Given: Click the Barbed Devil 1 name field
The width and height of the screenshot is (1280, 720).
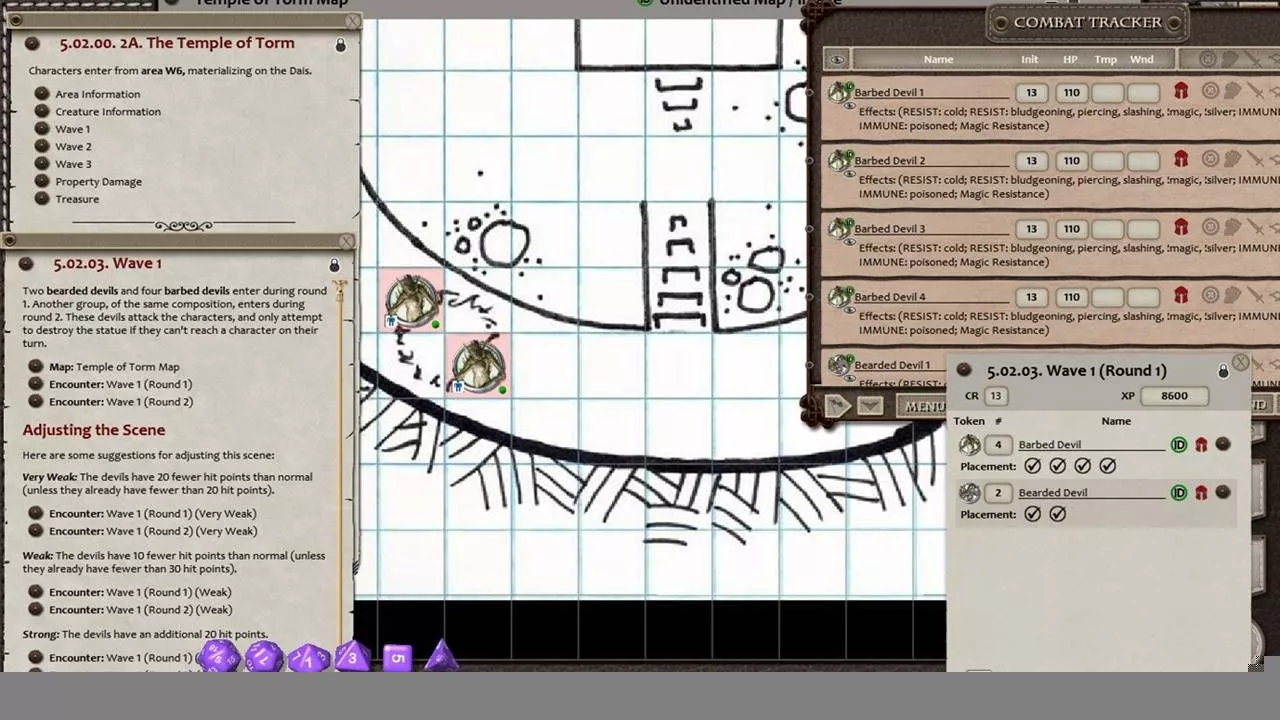Looking at the screenshot, I should (930, 93).
